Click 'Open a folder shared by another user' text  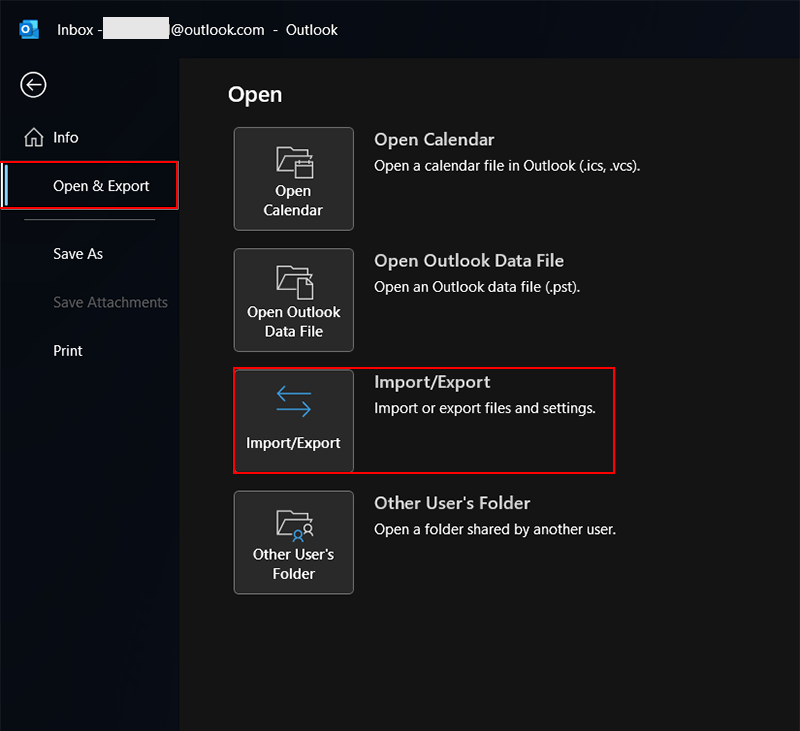click(x=495, y=529)
